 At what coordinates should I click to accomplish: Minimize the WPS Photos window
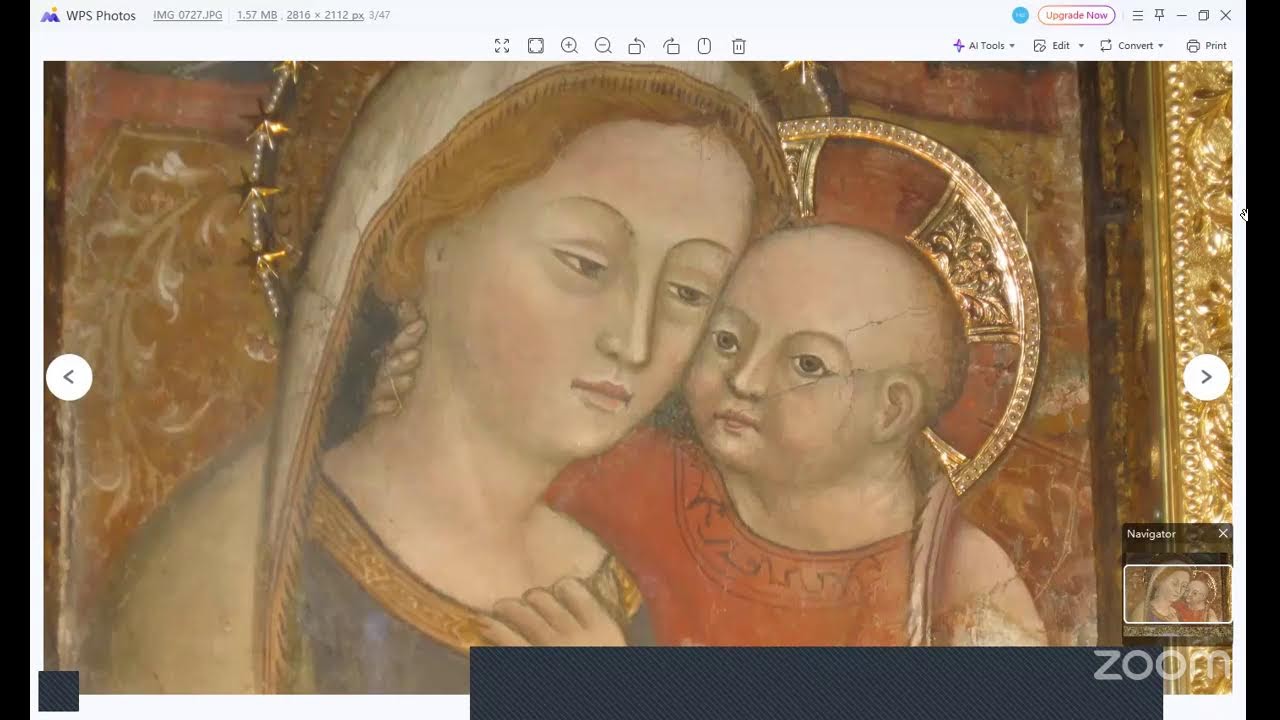(x=1182, y=15)
